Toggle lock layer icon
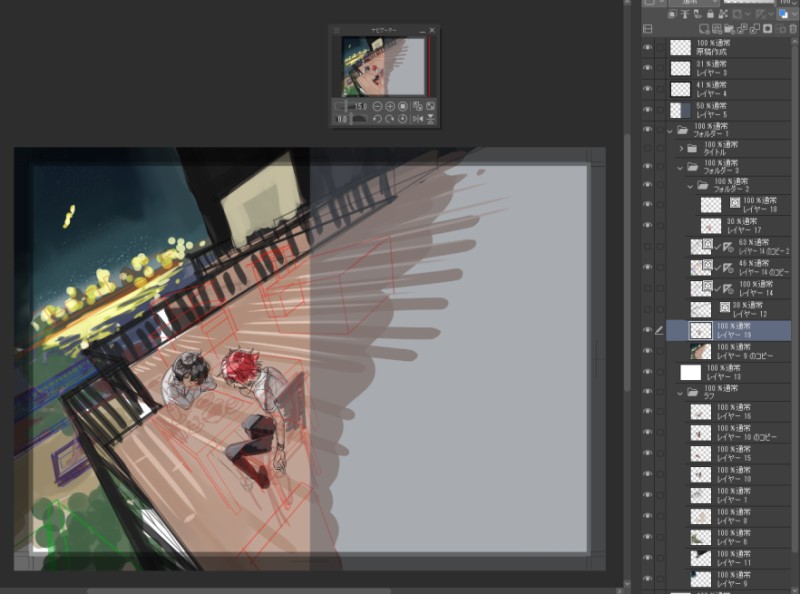Image resolution: width=800 pixels, height=594 pixels. [x=710, y=14]
